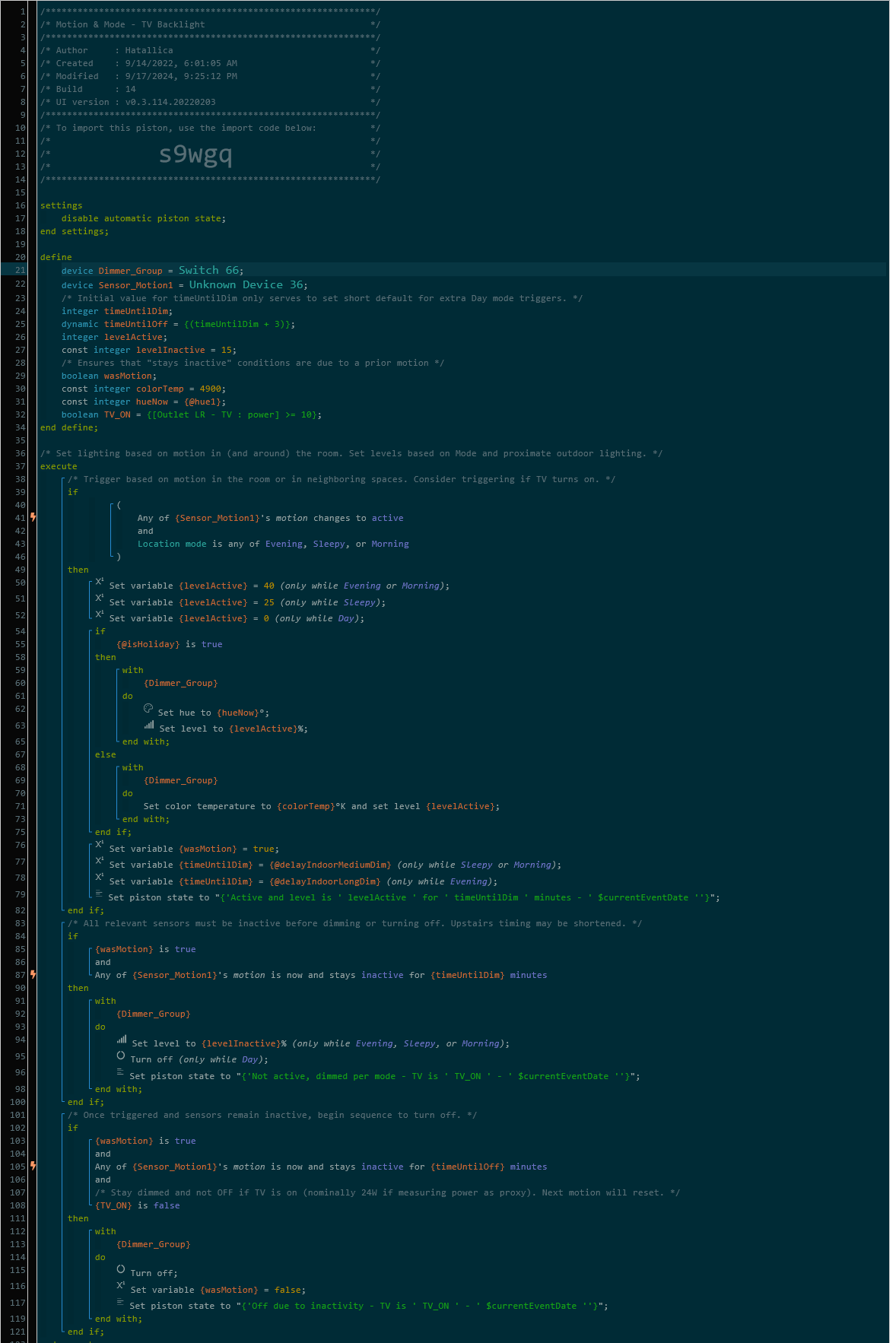Click variable icon beside {levelActive} = 25
The width and height of the screenshot is (896, 1343).
click(100, 598)
